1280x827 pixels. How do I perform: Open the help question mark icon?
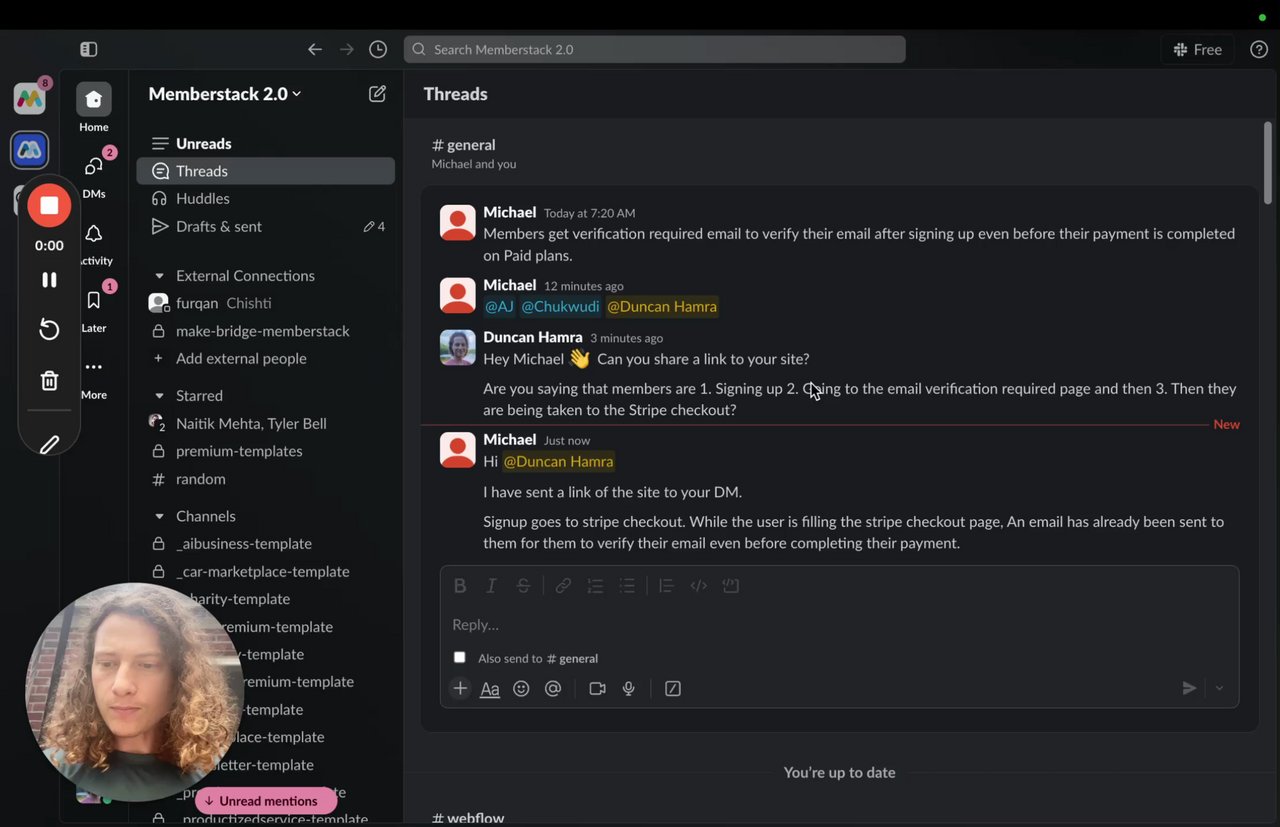[1259, 49]
